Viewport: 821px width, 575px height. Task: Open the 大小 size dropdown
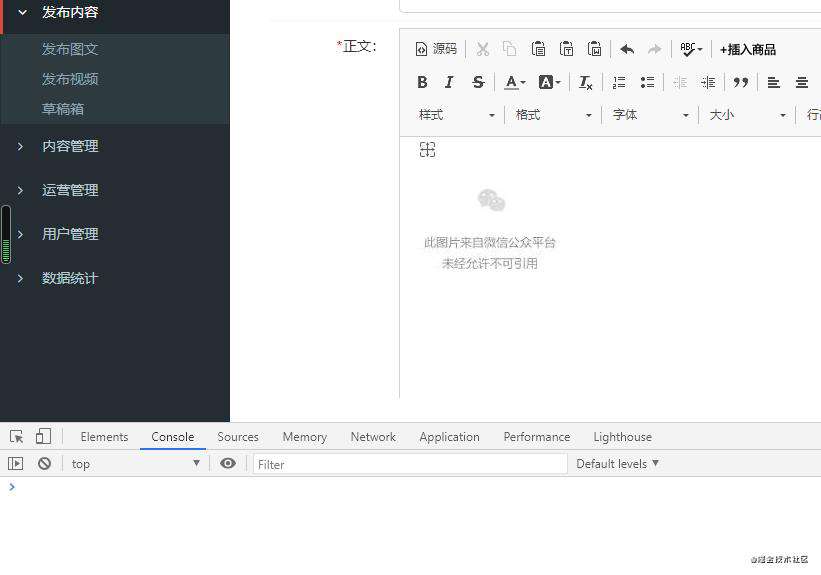[748, 115]
